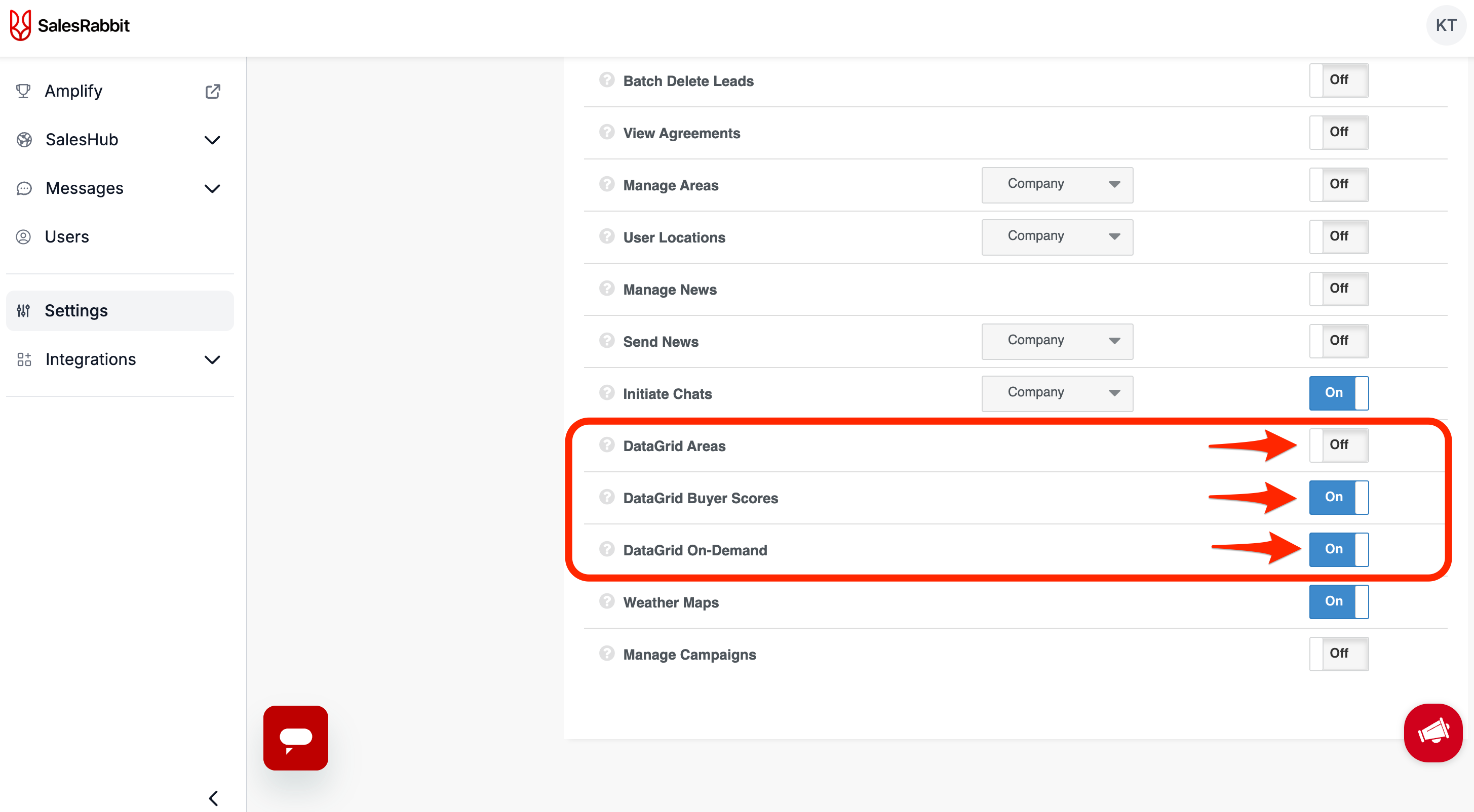The width and height of the screenshot is (1474, 812).
Task: Select Settings in the sidebar
Action: pos(120,310)
